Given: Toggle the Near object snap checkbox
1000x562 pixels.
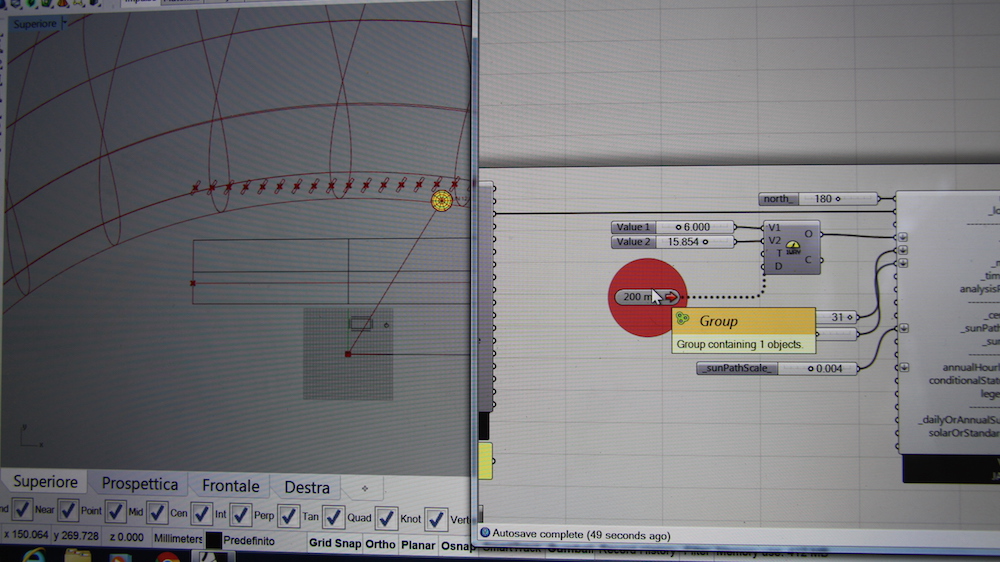Looking at the screenshot, I should click(x=23, y=509).
